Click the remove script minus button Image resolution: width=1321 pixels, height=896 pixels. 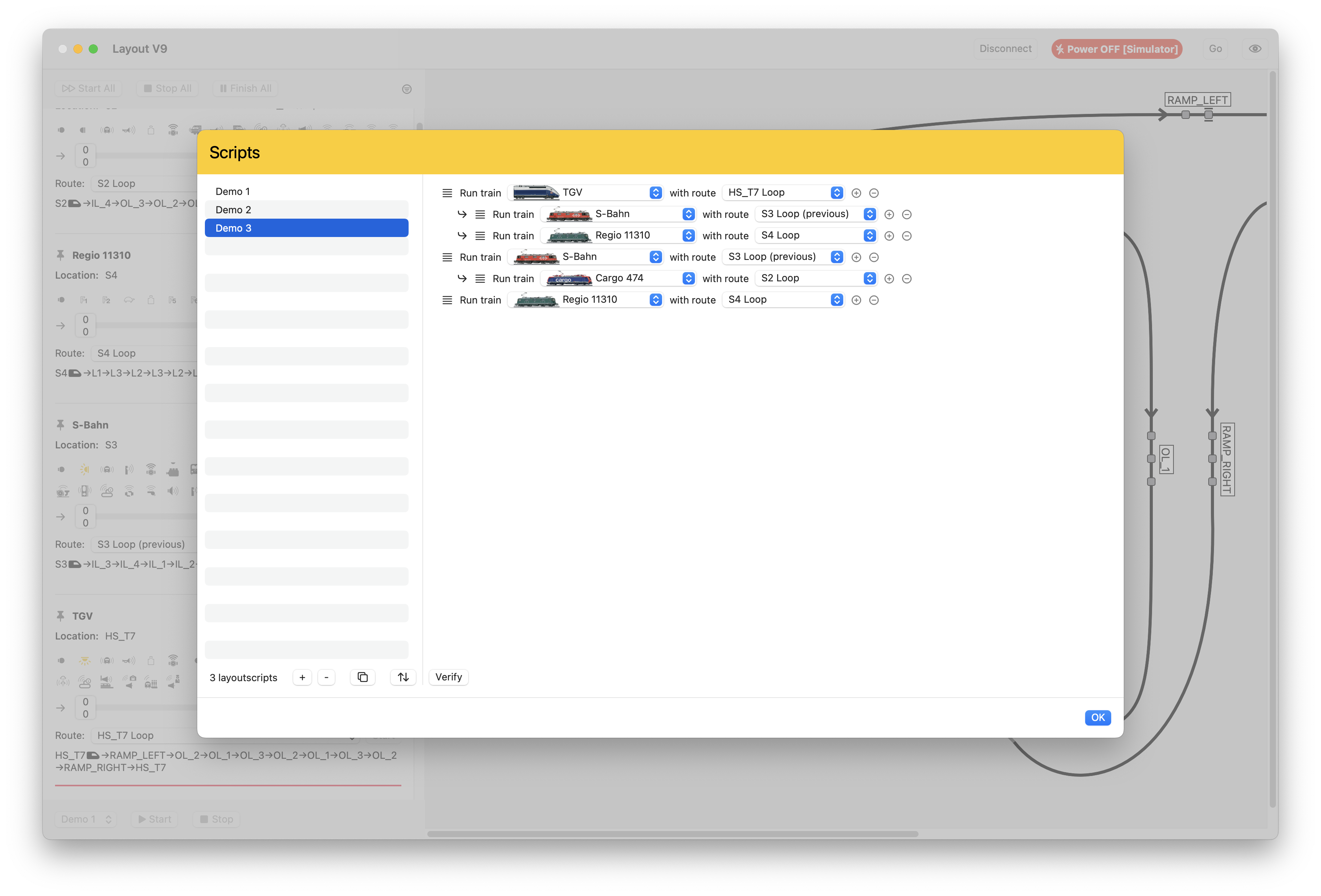pyautogui.click(x=326, y=677)
